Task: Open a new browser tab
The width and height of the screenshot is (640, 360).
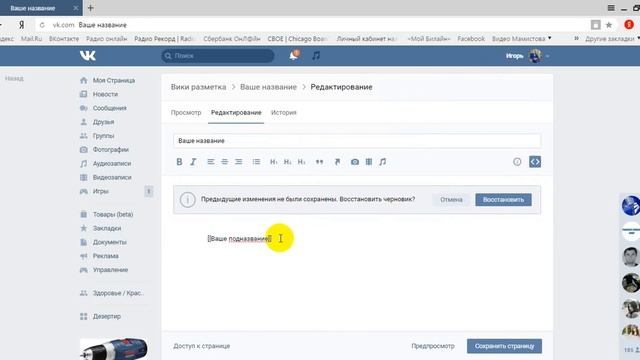Action: click(x=90, y=8)
